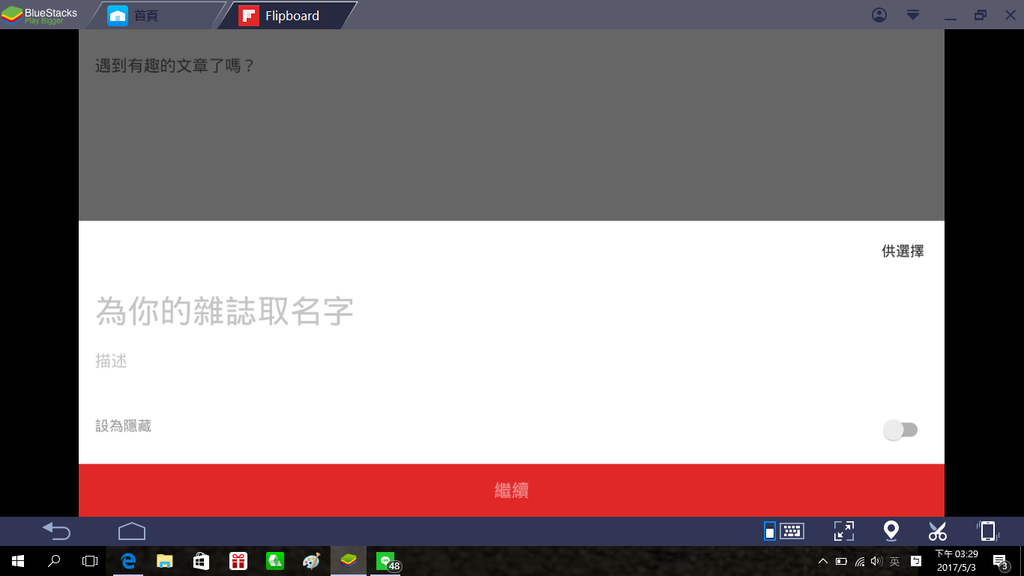Open File Explorer from the taskbar
Screen dimensions: 1024x576
click(165, 561)
